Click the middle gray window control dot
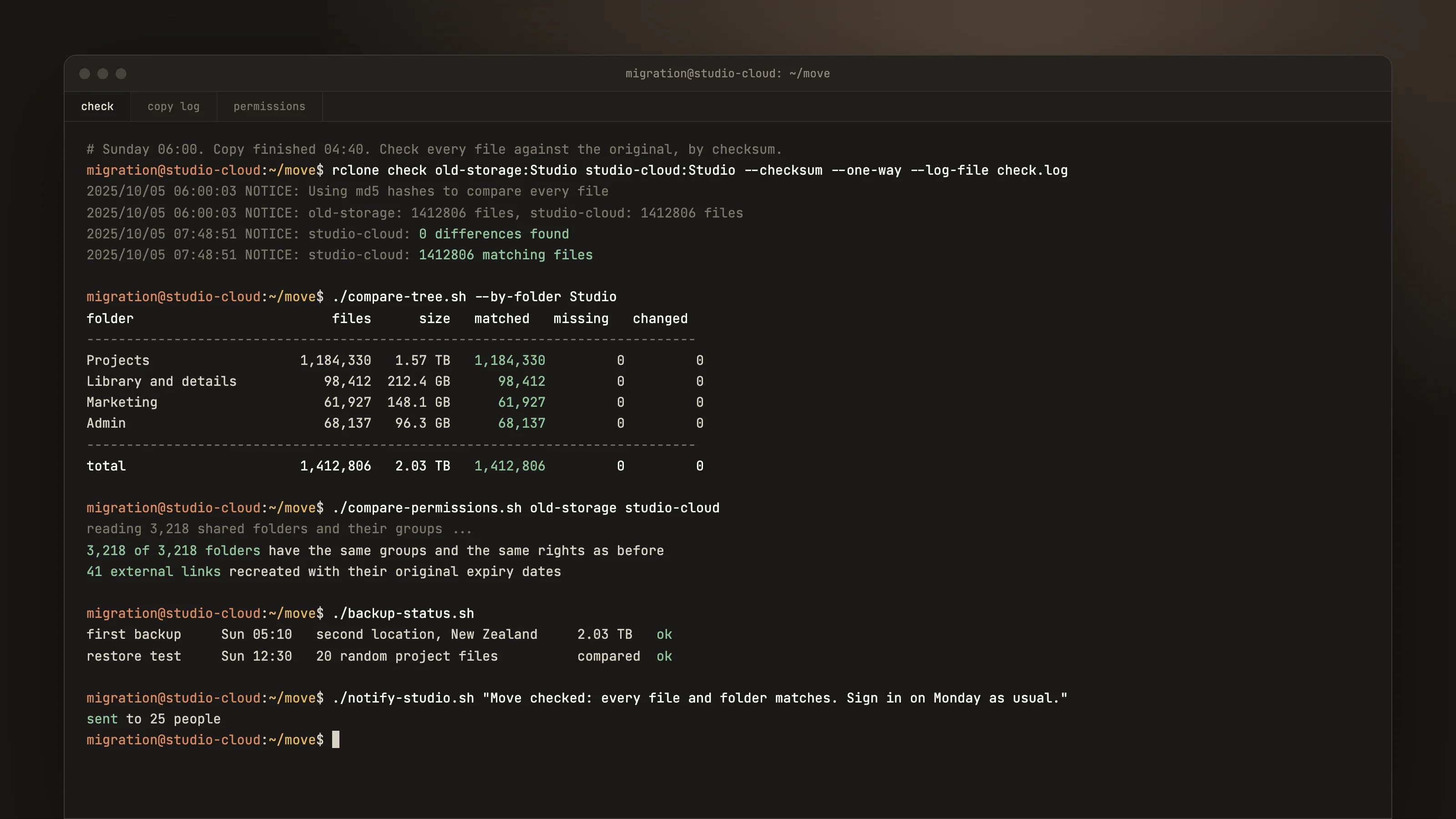Image resolution: width=1456 pixels, height=819 pixels. point(103,73)
